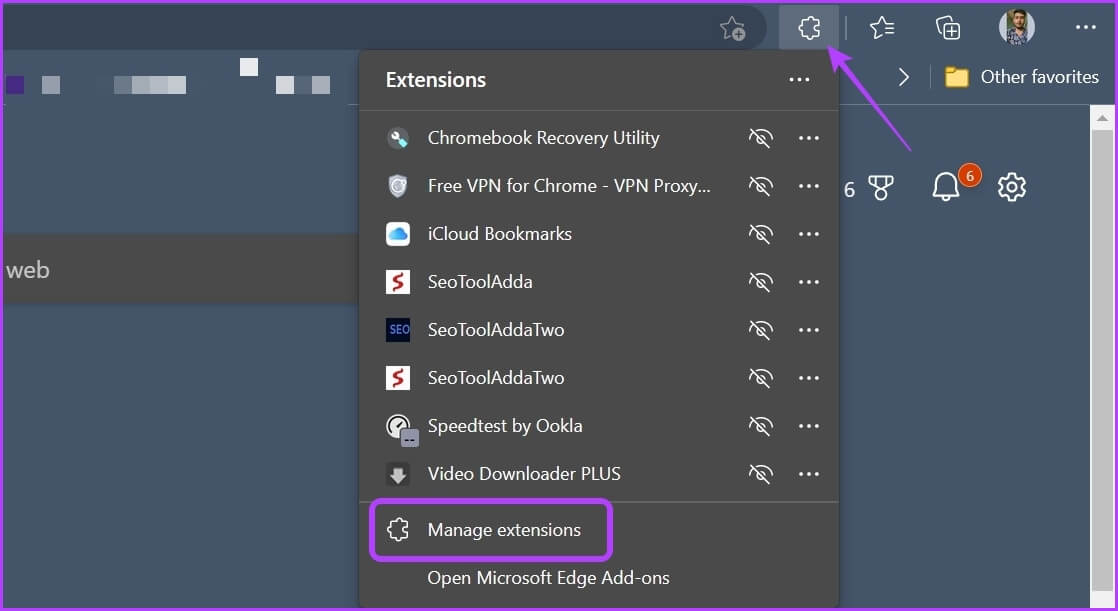Open the user profile avatar
The height and width of the screenshot is (611, 1118).
click(1017, 28)
